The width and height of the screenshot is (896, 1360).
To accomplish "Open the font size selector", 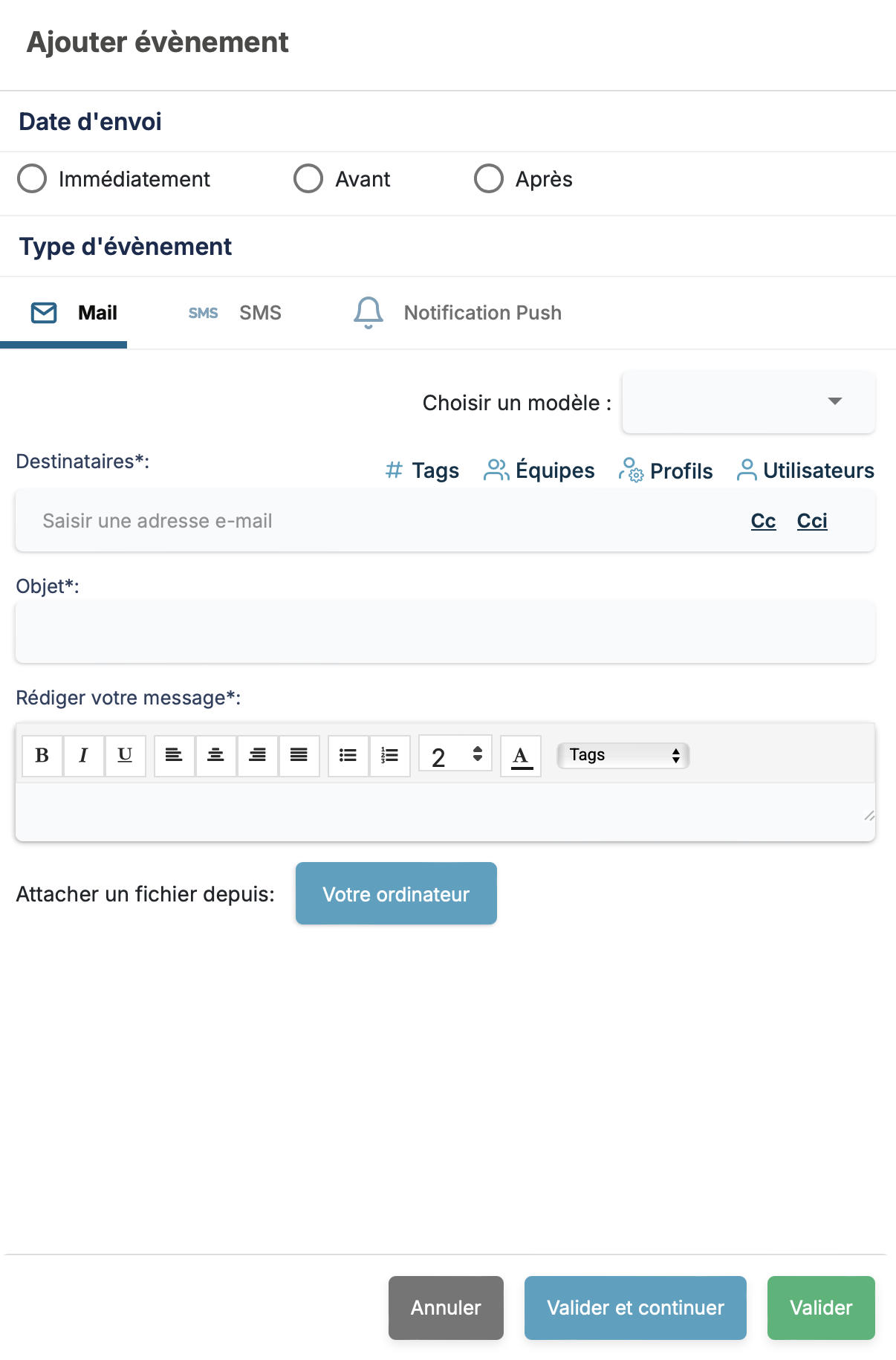I will [x=455, y=756].
